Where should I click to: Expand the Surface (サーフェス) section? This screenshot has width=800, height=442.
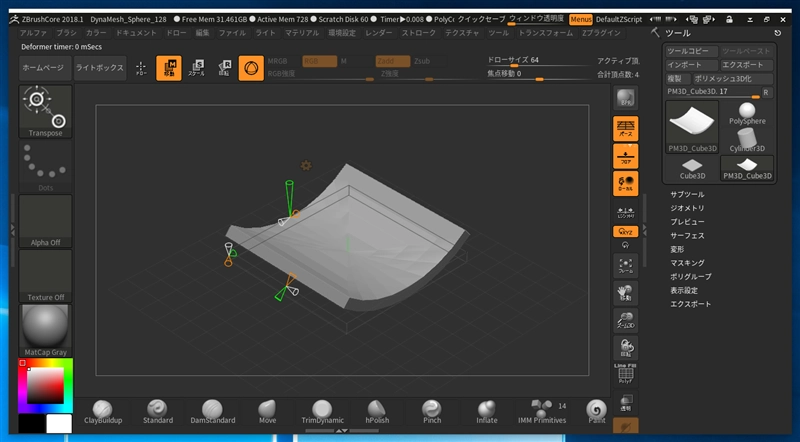(687, 236)
